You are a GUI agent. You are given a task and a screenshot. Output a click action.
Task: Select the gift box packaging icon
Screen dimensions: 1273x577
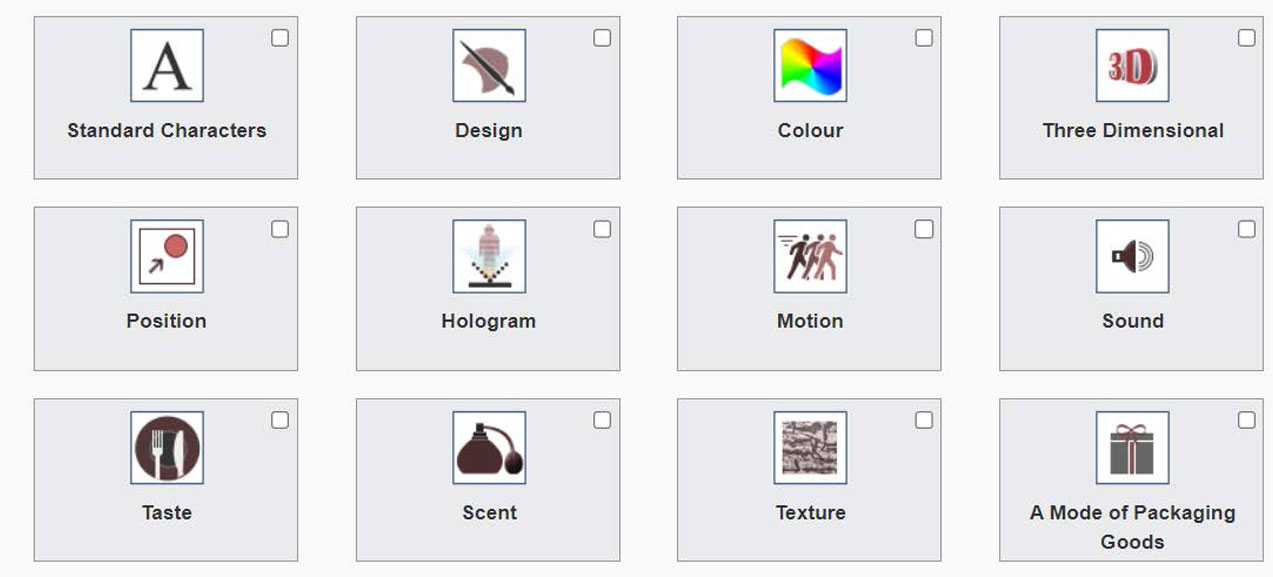[1132, 447]
